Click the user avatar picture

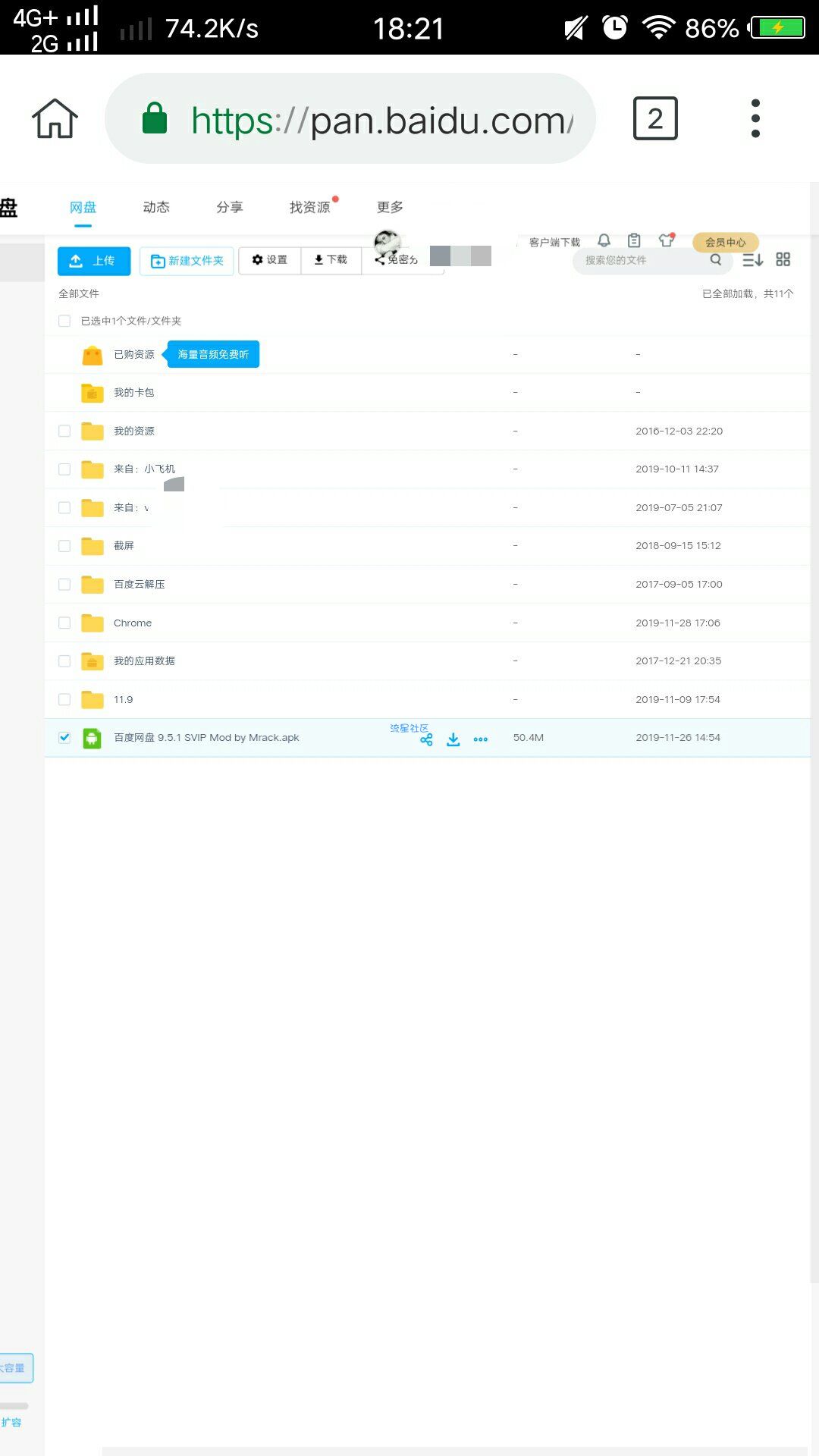(388, 243)
